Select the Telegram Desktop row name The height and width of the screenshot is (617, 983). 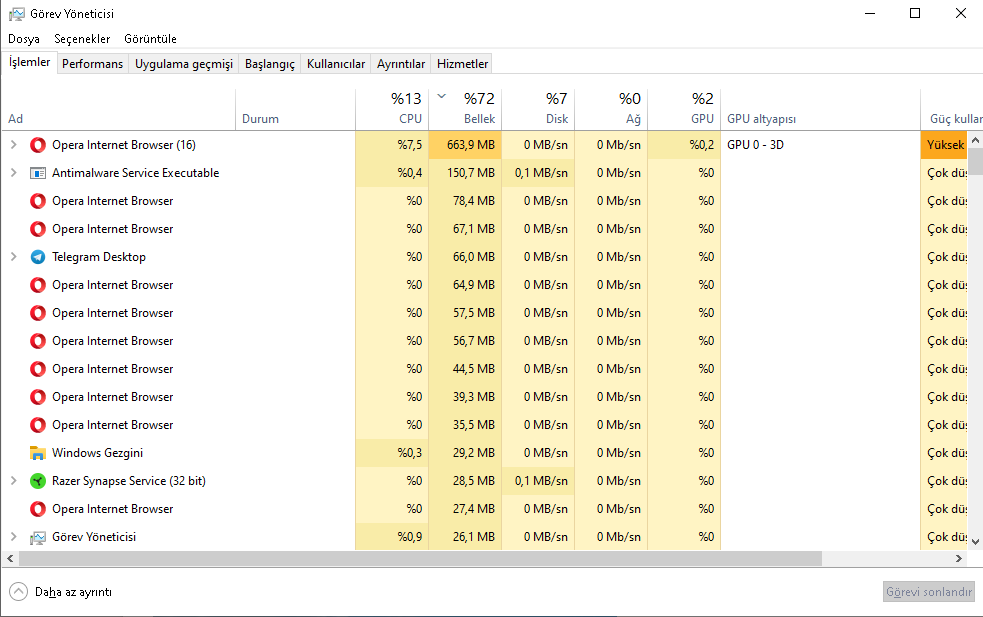pyautogui.click(x=98, y=257)
